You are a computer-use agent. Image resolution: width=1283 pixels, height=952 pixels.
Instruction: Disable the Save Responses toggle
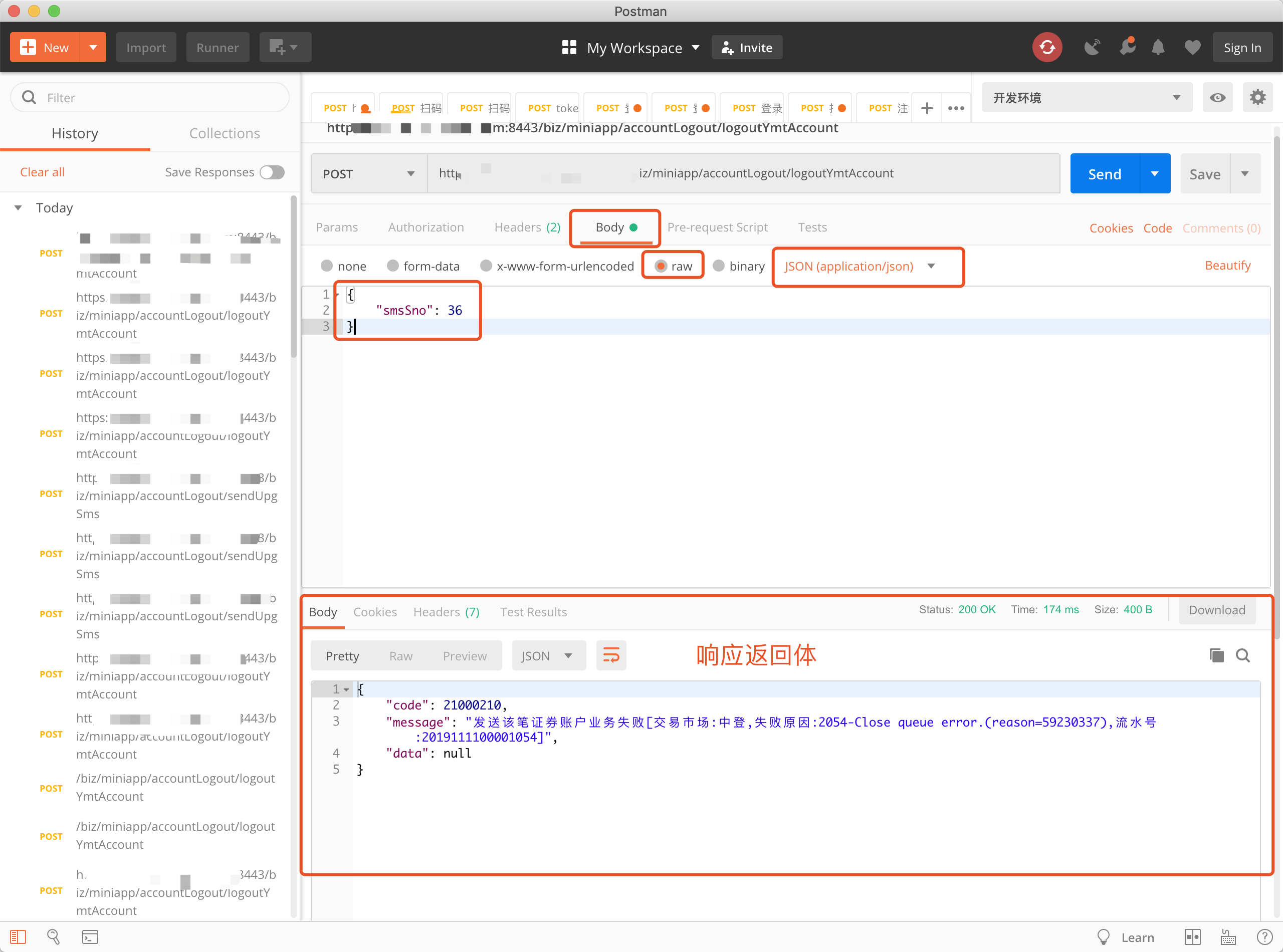pos(271,172)
